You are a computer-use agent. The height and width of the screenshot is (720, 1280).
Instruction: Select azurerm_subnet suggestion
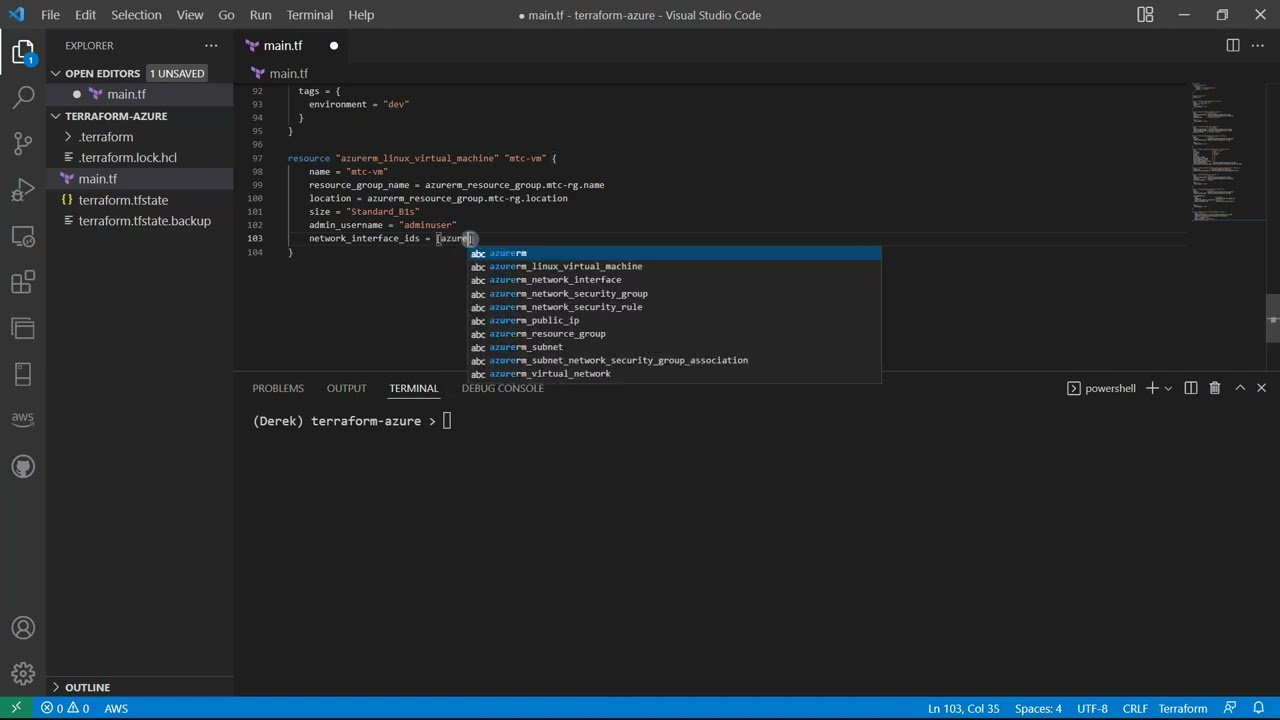[x=676, y=347]
